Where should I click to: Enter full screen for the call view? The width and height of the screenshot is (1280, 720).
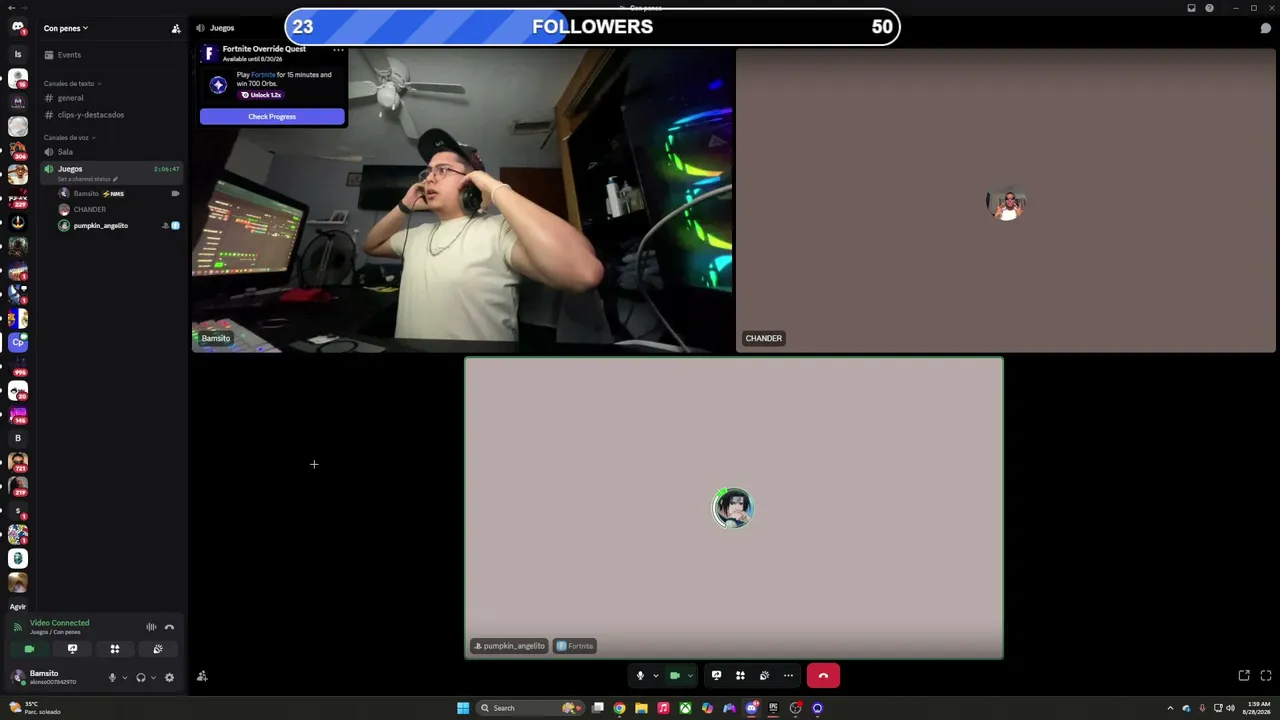click(1266, 676)
